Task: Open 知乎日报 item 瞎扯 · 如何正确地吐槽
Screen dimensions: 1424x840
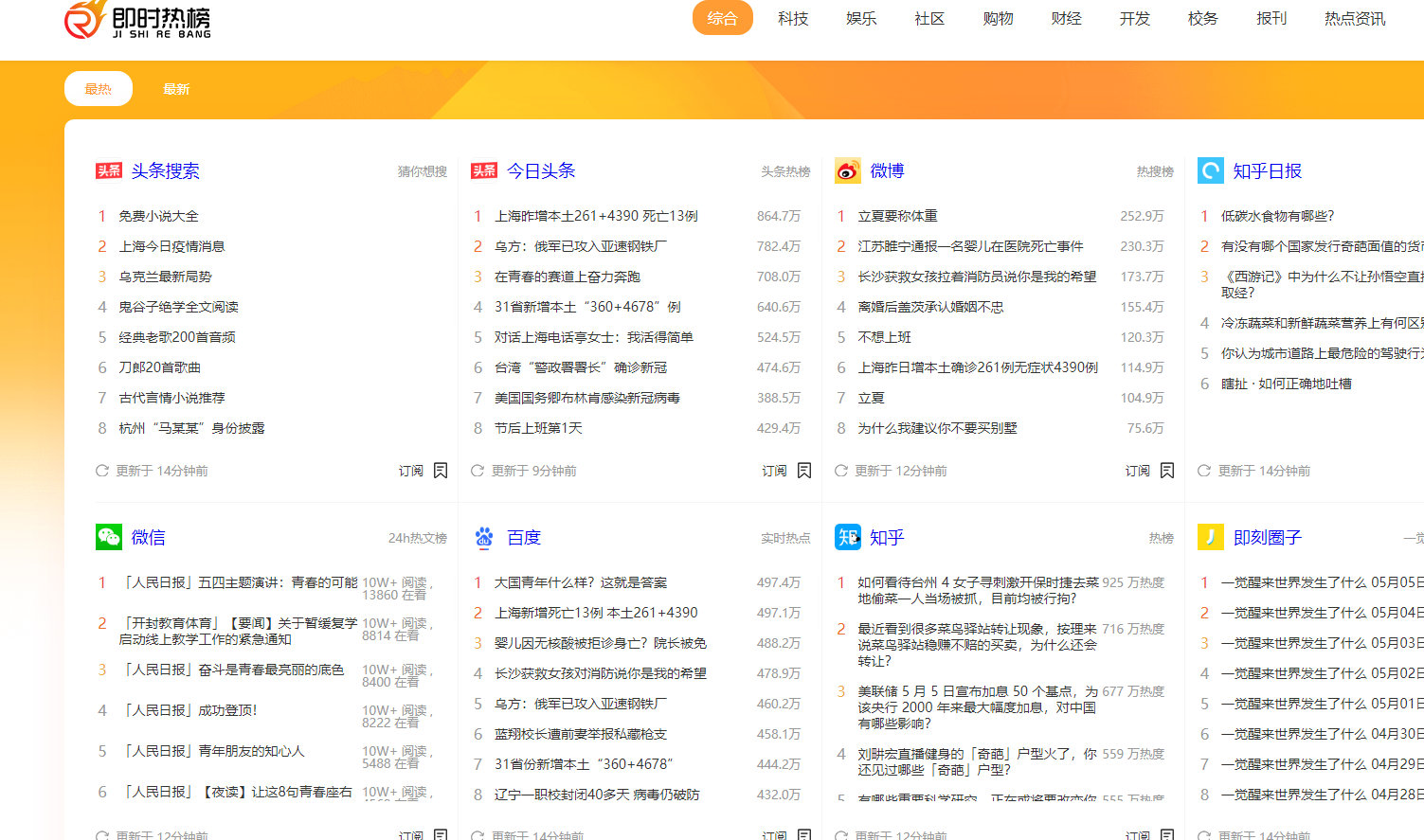Action: point(1287,384)
